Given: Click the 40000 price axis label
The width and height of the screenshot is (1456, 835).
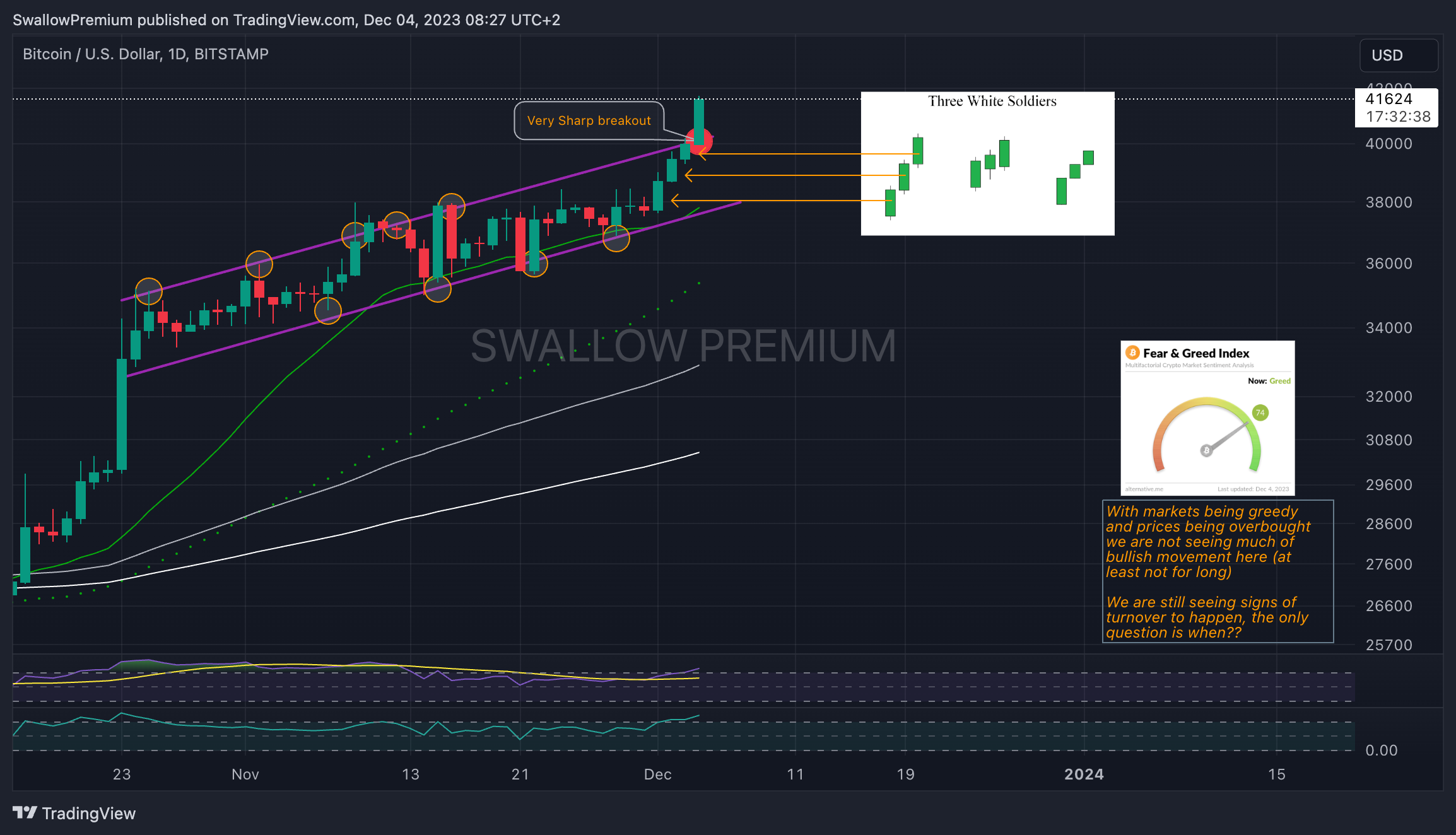Looking at the screenshot, I should pos(1388,144).
